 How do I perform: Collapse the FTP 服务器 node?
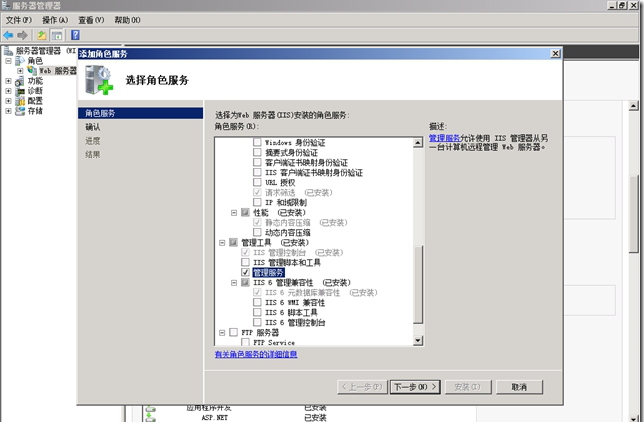point(222,332)
